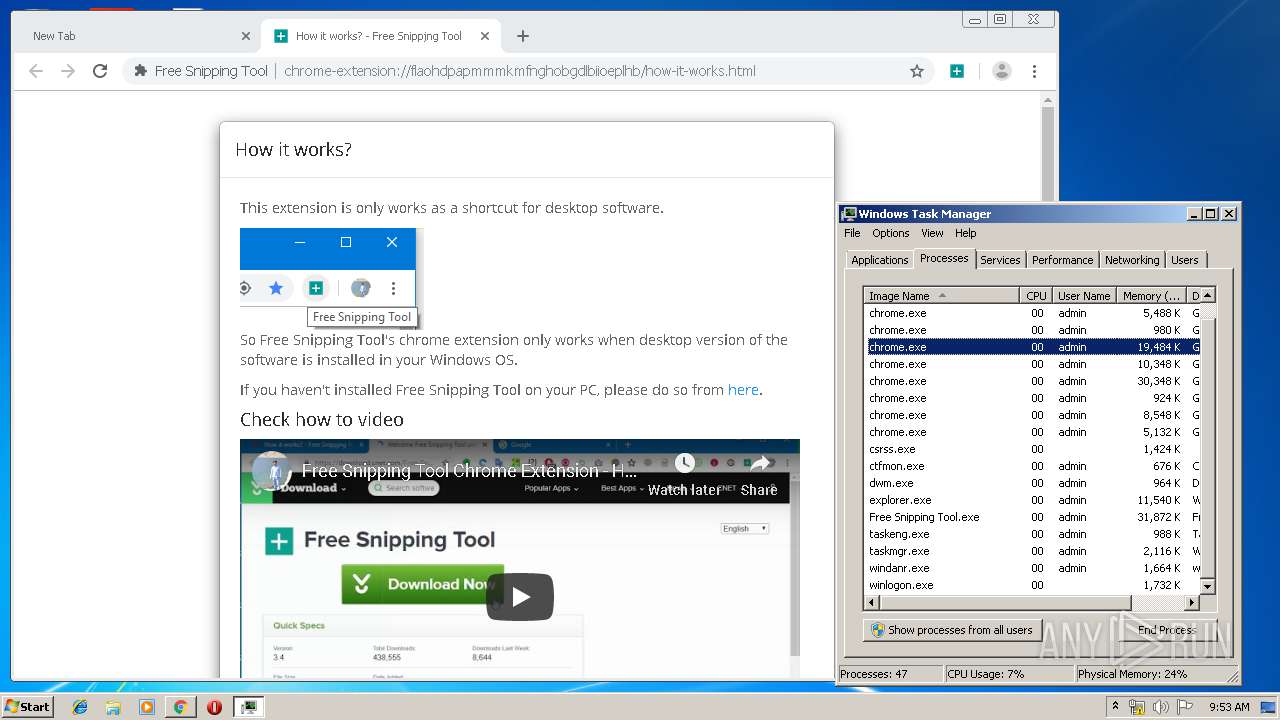This screenshot has width=1280, height=720.
Task: Switch to Networking tab
Action: coord(1132,260)
